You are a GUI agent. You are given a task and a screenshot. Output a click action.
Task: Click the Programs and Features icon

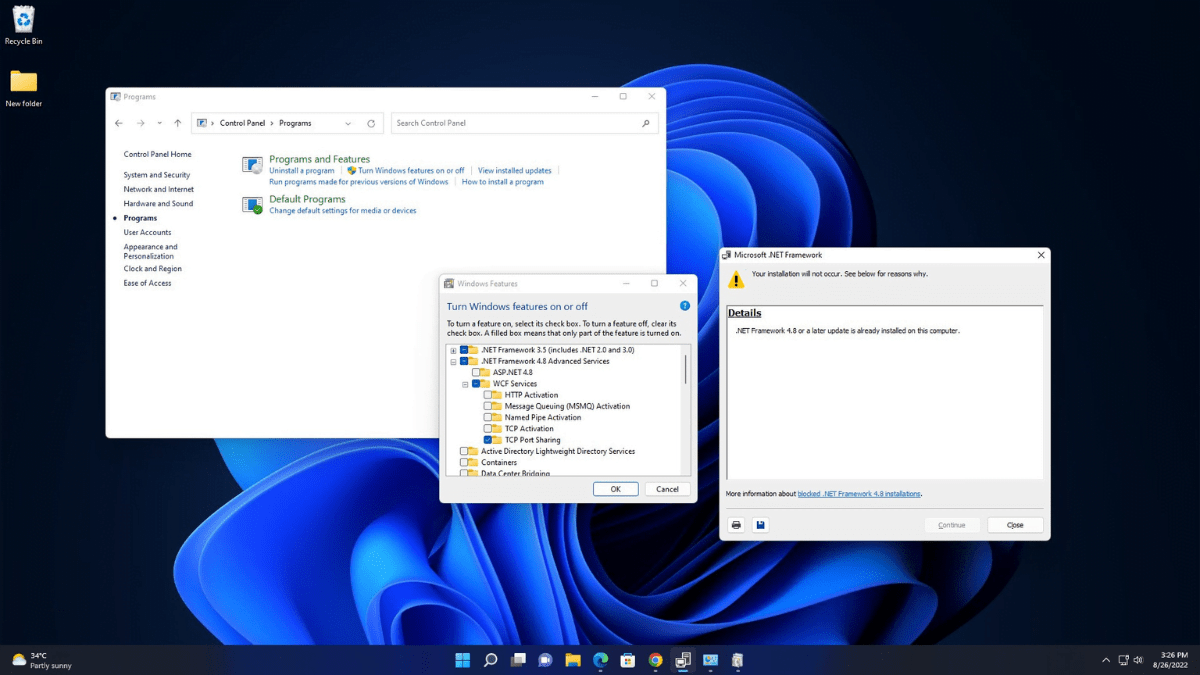coord(252,165)
